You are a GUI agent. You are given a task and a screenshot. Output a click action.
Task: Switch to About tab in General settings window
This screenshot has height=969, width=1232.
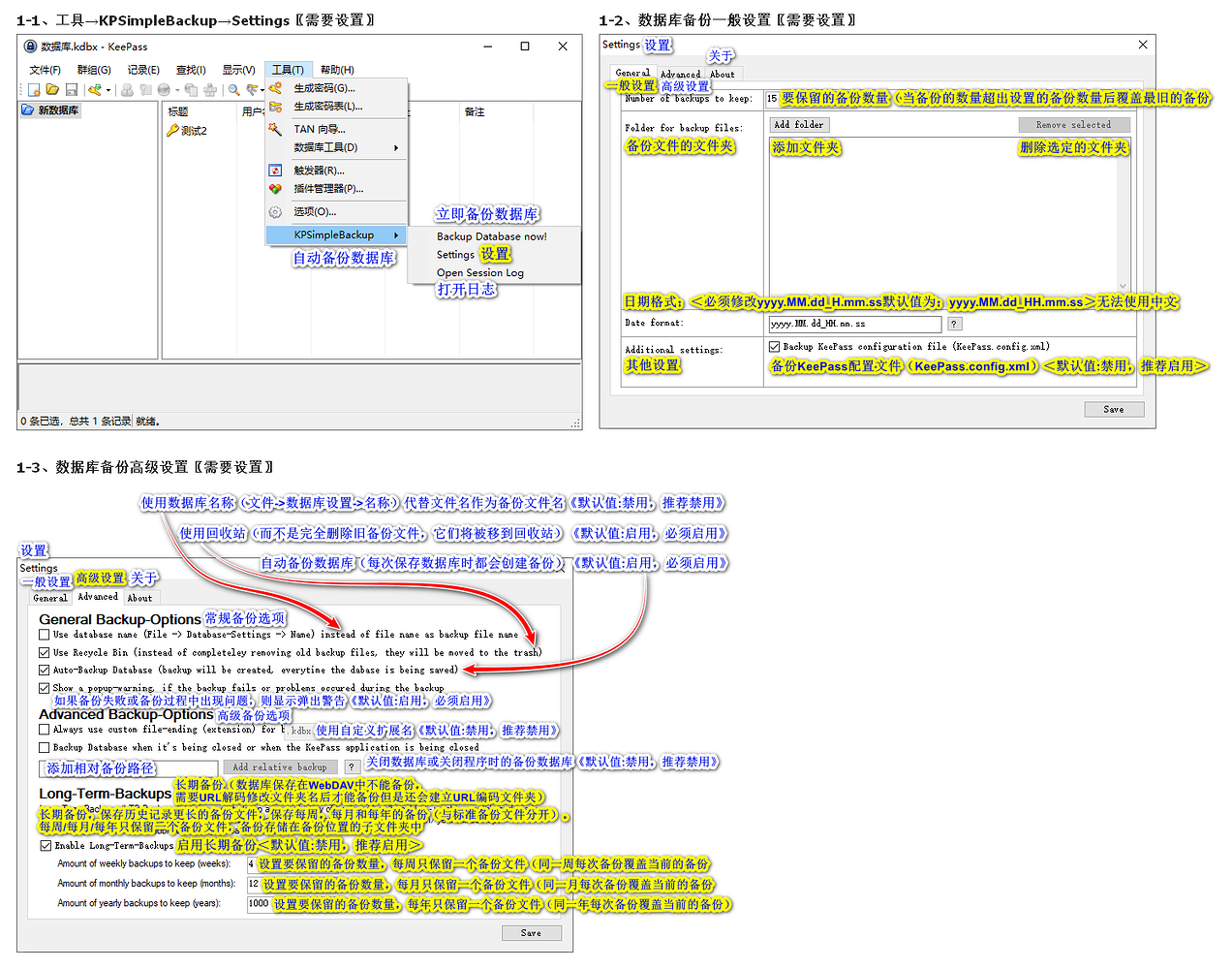point(723,74)
